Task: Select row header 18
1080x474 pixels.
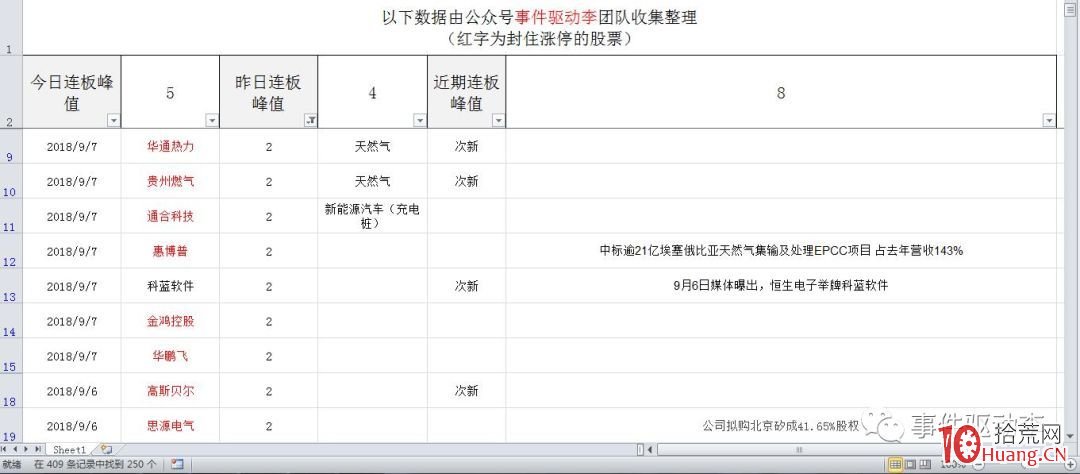Action: pyautogui.click(x=10, y=391)
